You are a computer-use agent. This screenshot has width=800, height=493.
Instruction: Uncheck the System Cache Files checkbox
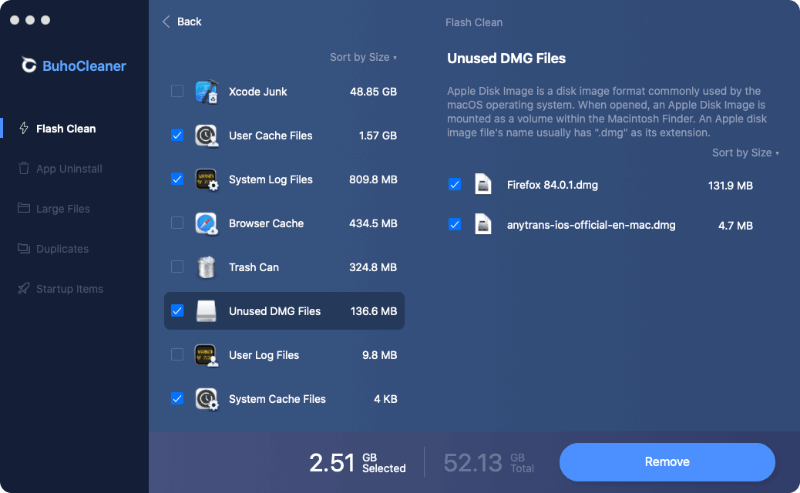[x=177, y=399]
